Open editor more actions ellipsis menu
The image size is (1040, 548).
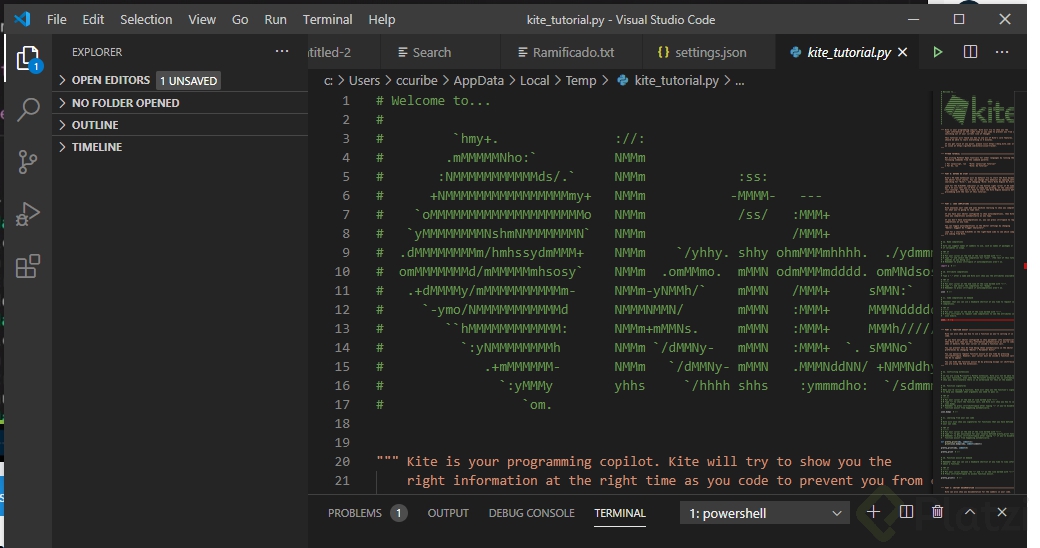(x=1002, y=52)
